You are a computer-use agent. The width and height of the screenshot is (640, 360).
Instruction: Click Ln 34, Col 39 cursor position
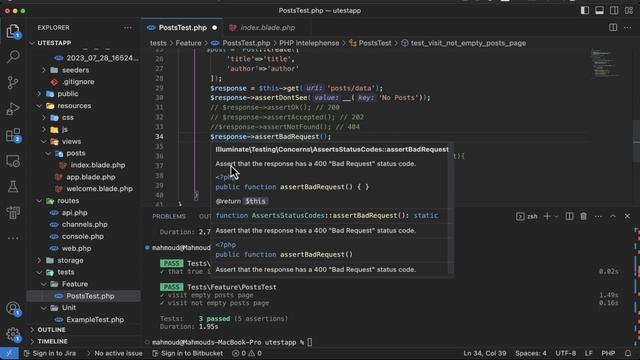[484, 353]
